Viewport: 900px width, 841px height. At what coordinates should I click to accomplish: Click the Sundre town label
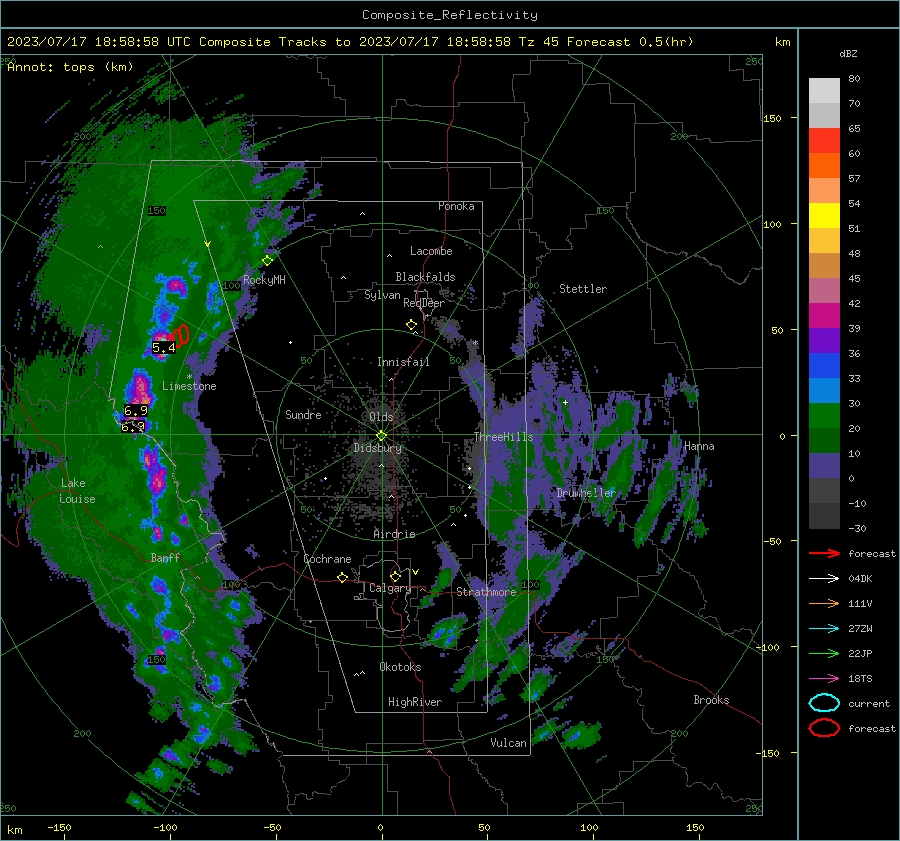[303, 415]
